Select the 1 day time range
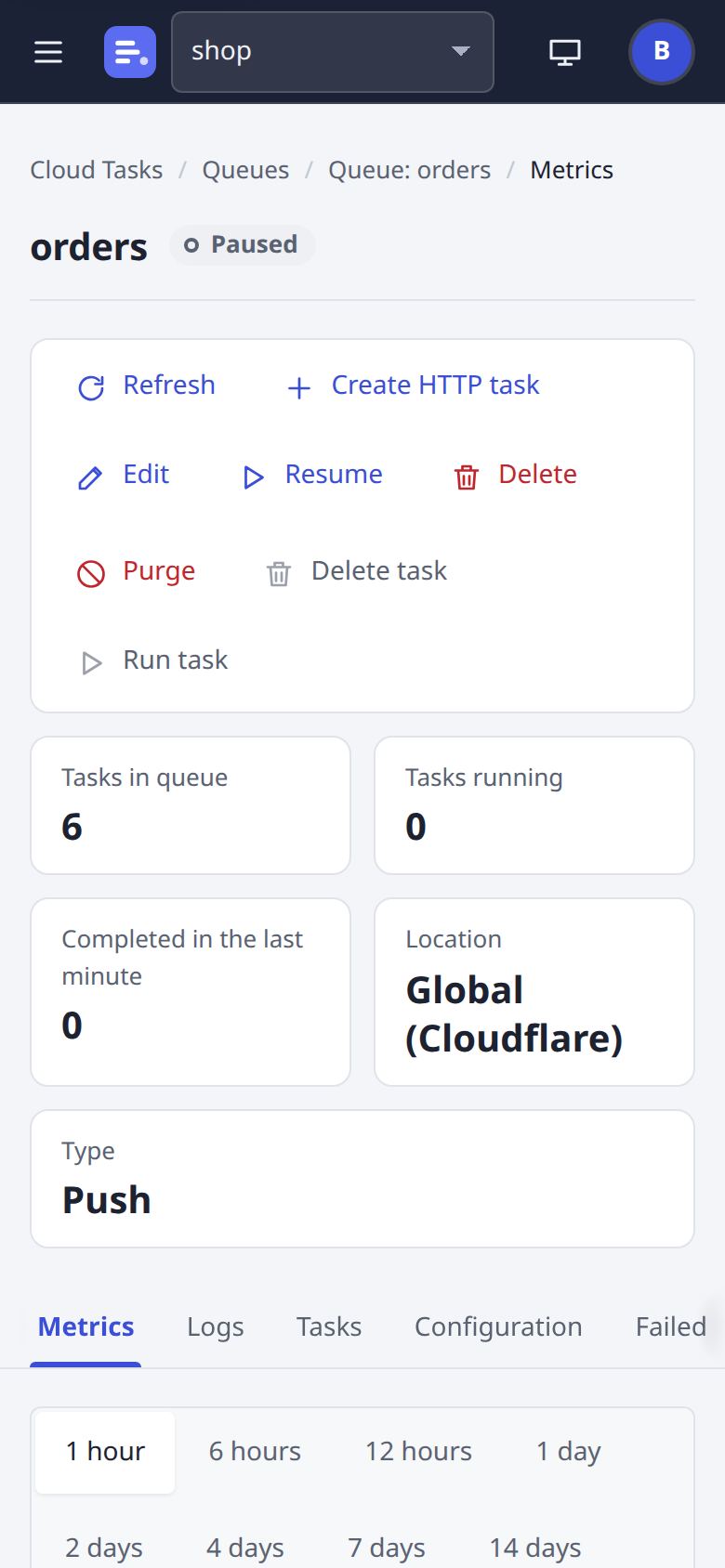725x1568 pixels. click(569, 1452)
